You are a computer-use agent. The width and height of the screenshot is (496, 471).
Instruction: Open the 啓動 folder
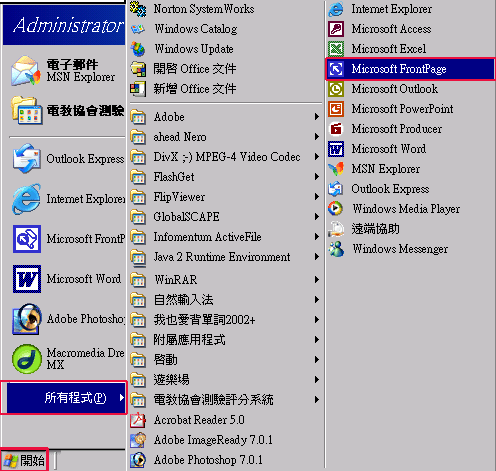[225, 360]
